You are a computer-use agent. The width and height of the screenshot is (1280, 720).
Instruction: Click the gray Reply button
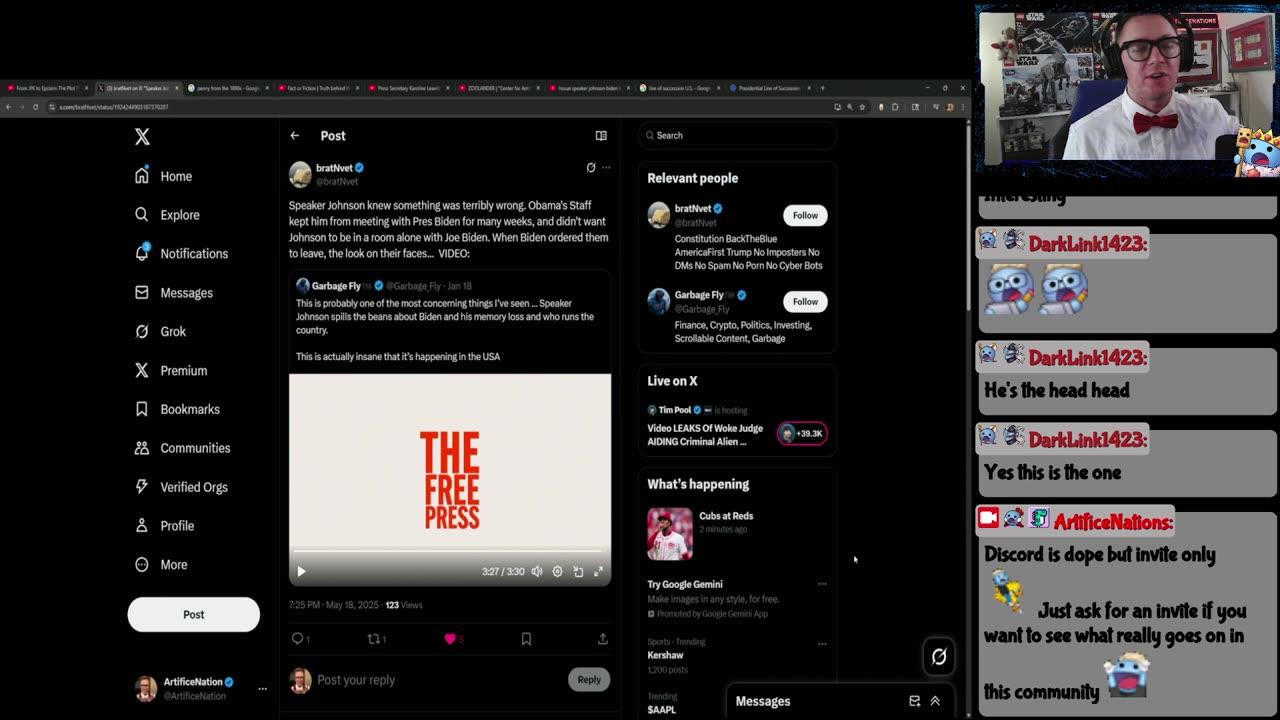(x=589, y=680)
